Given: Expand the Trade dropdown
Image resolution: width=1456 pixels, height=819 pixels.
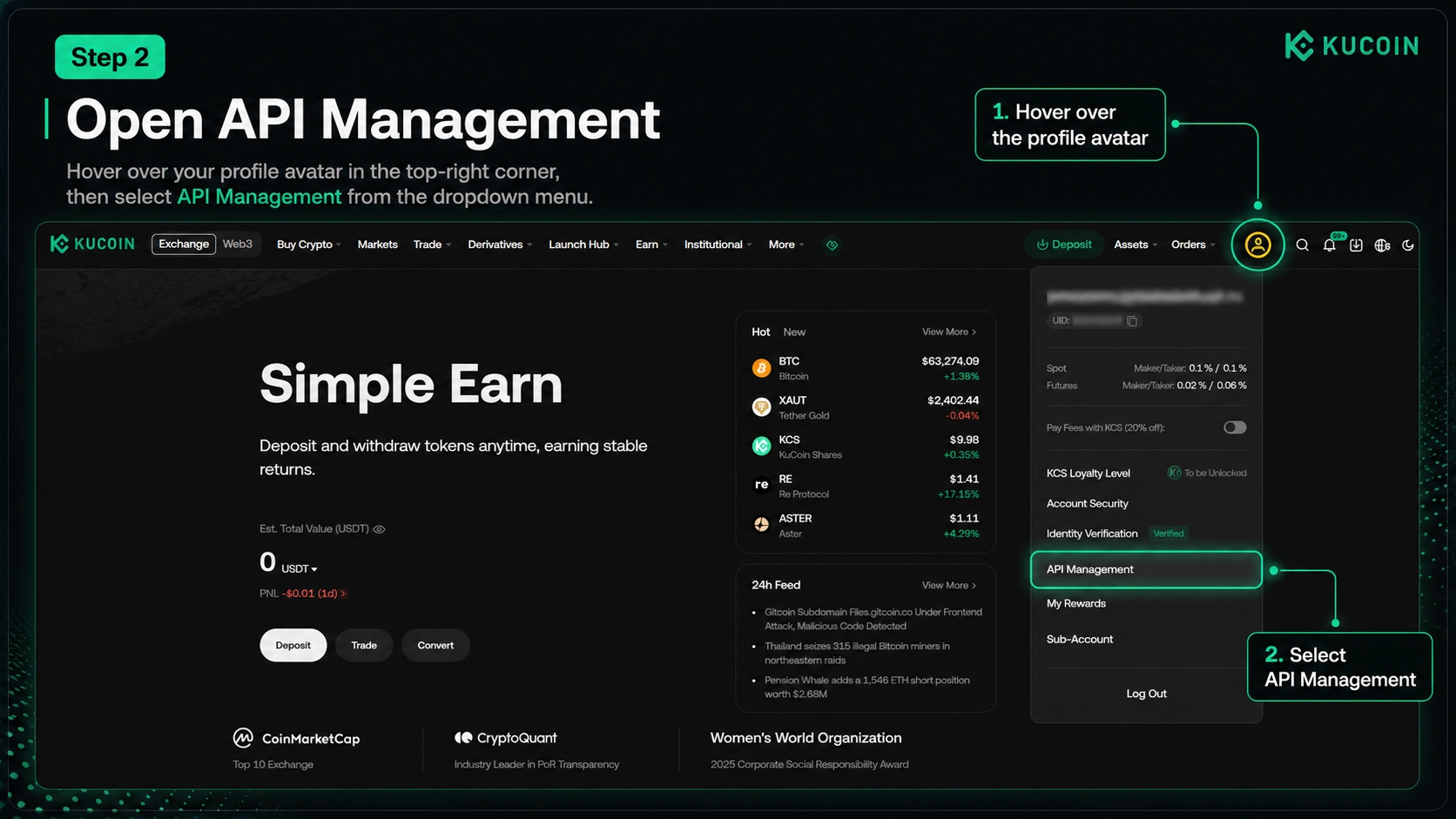Looking at the screenshot, I should pos(432,245).
